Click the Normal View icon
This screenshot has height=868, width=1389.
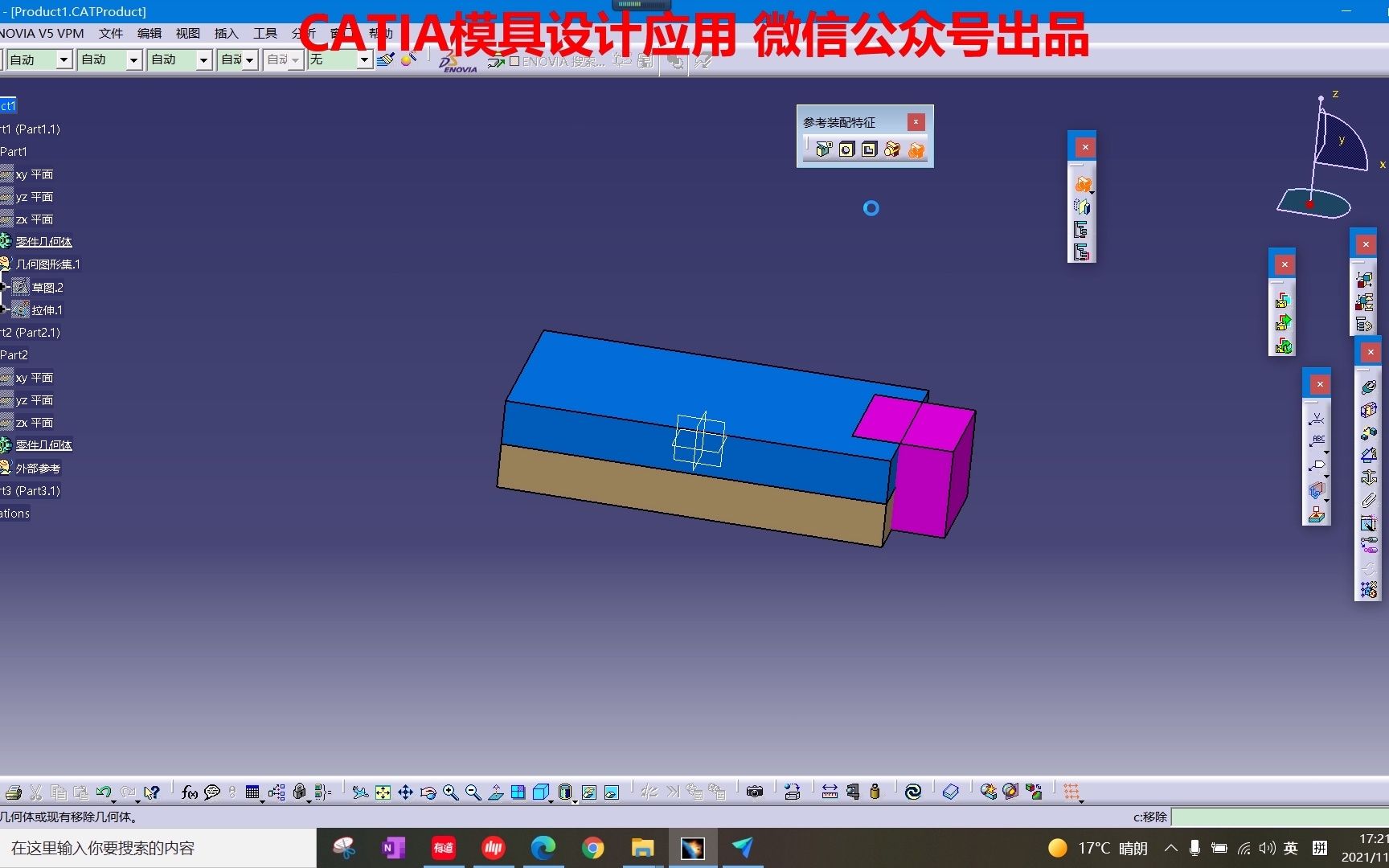coord(496,792)
